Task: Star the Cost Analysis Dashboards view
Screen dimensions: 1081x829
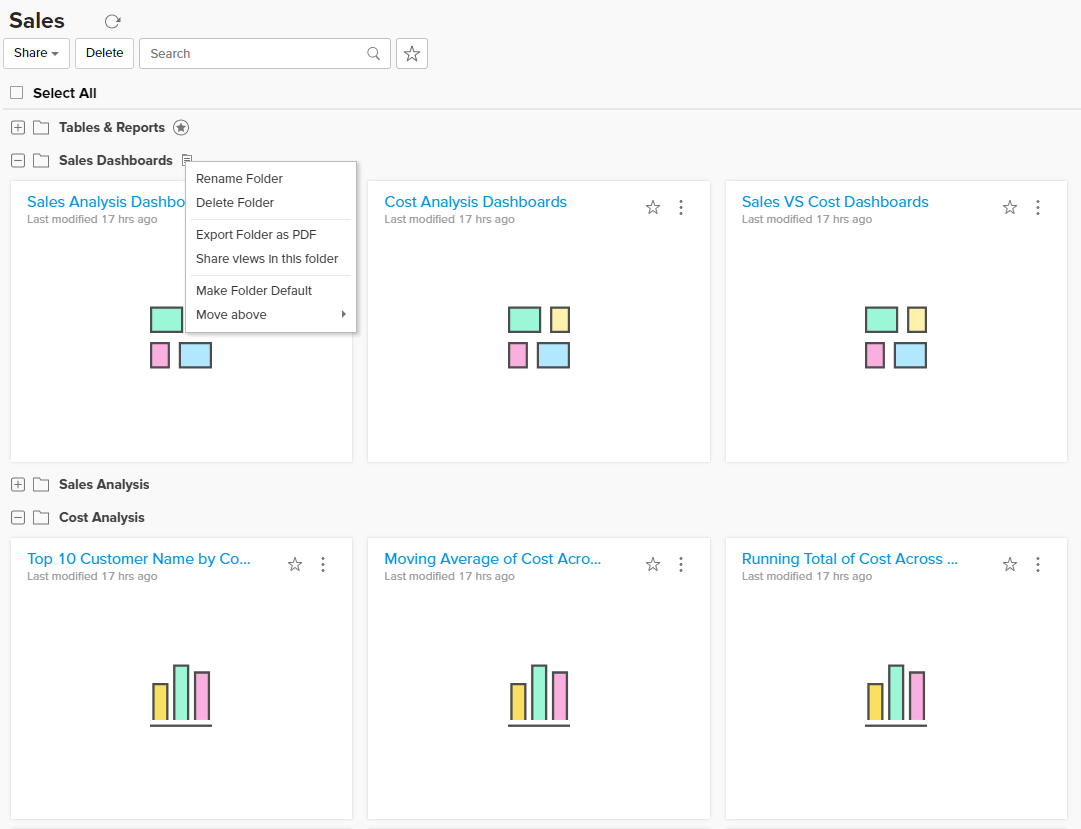Action: [653, 207]
